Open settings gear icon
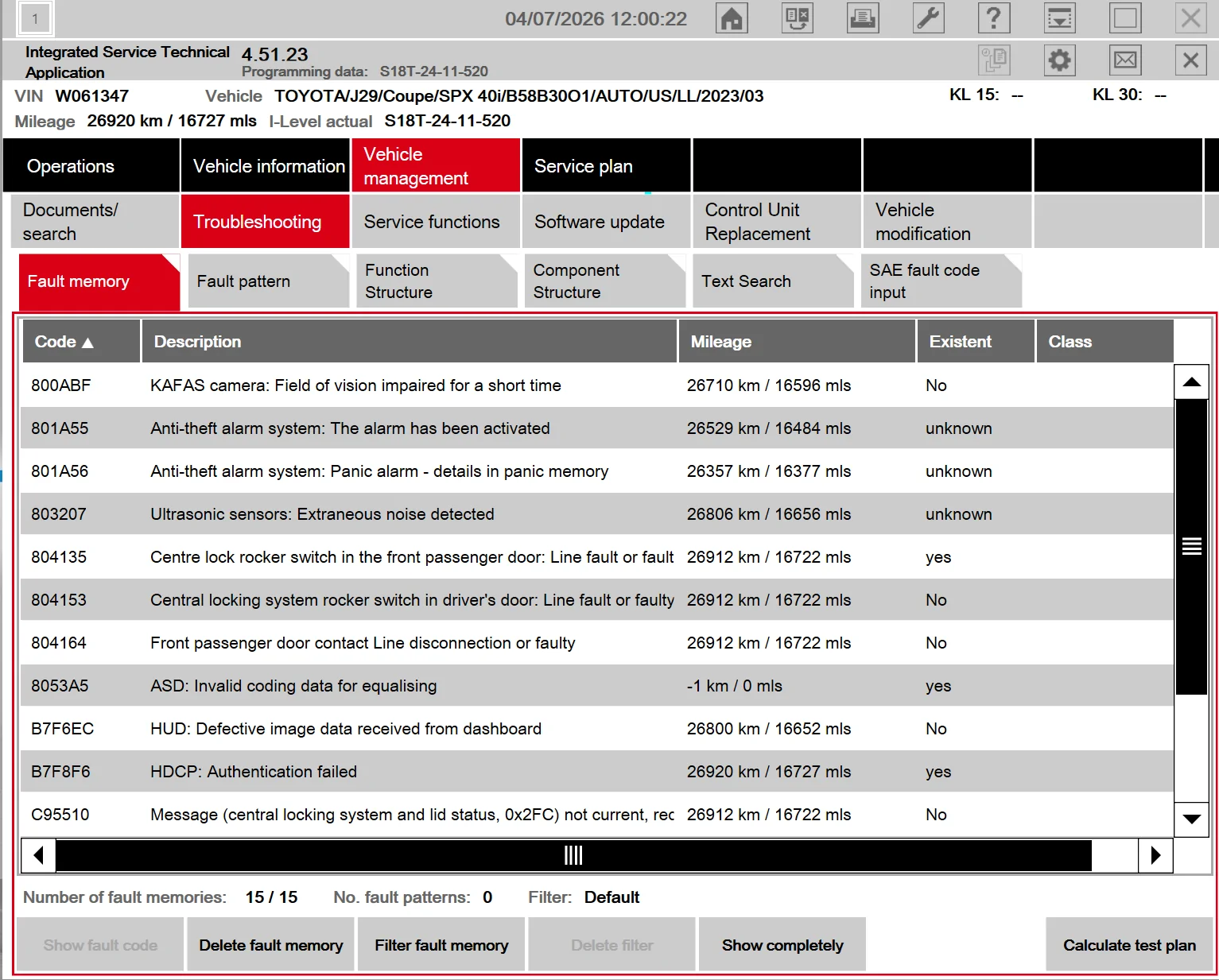This screenshot has height=980, width=1219. point(1059,60)
